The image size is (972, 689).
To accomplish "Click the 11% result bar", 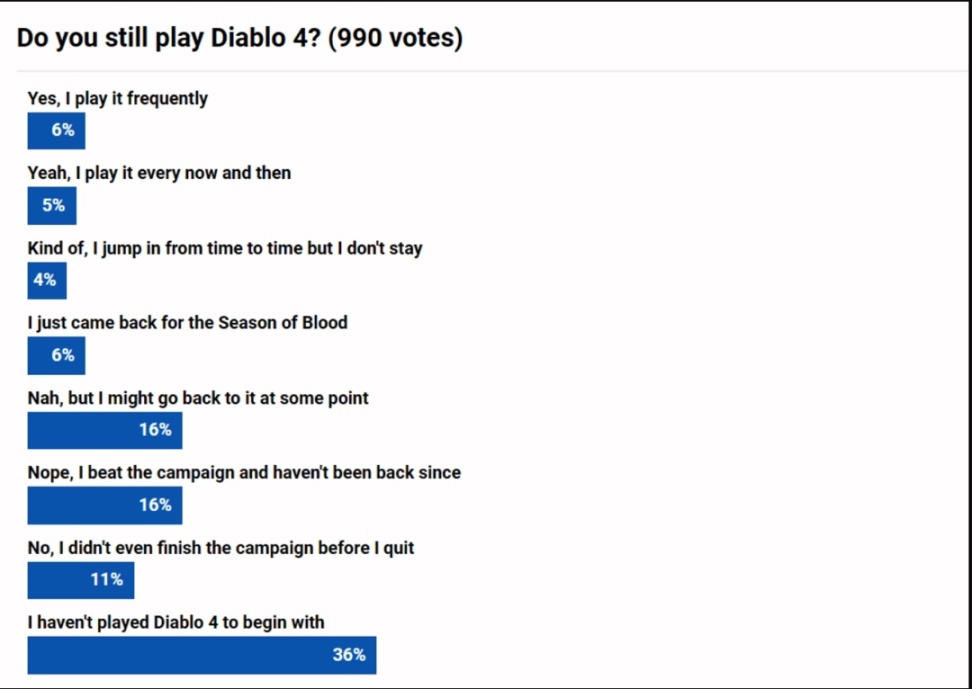I will point(81,580).
